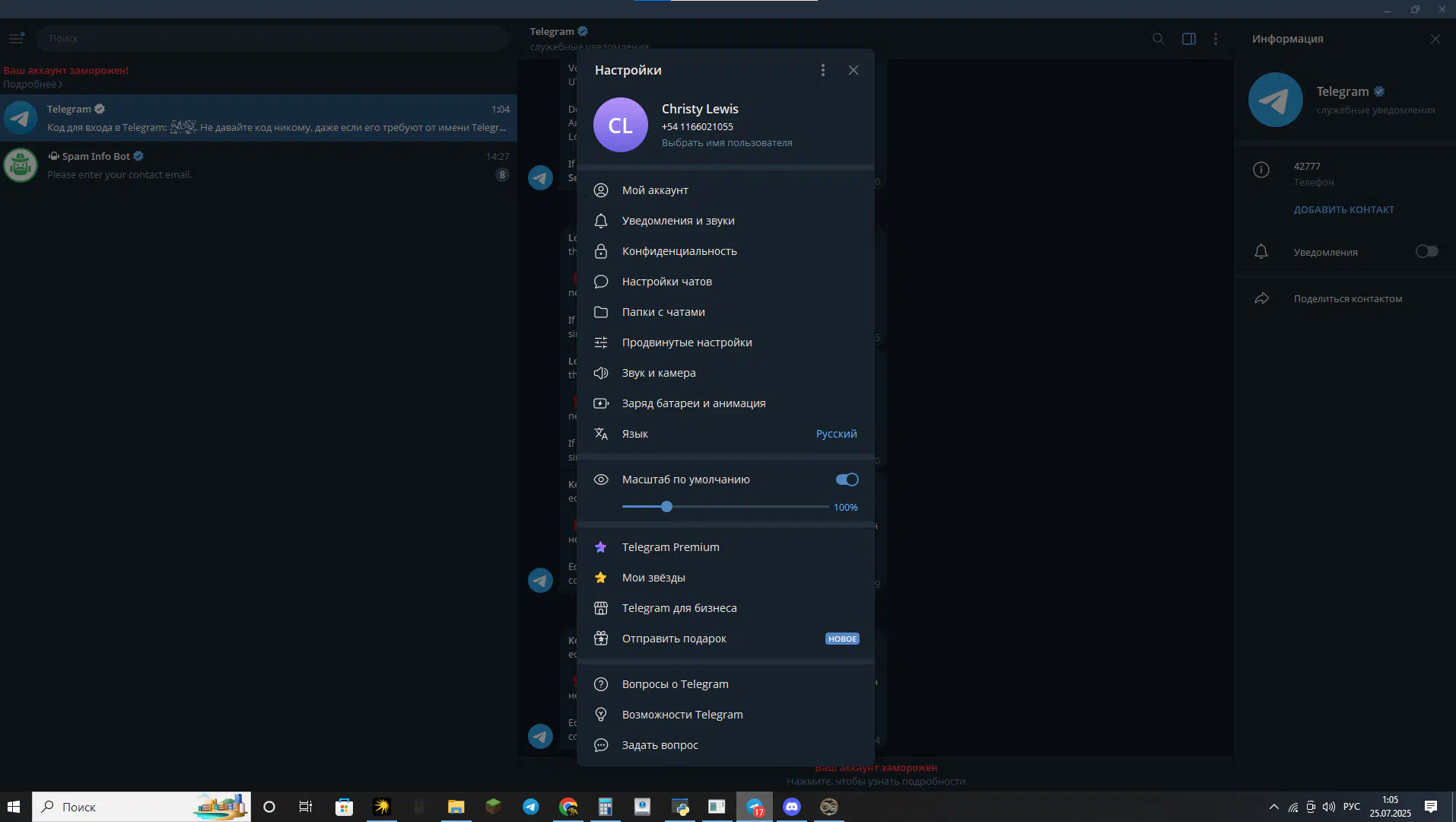Click the translate icon next to Язык

601,434
